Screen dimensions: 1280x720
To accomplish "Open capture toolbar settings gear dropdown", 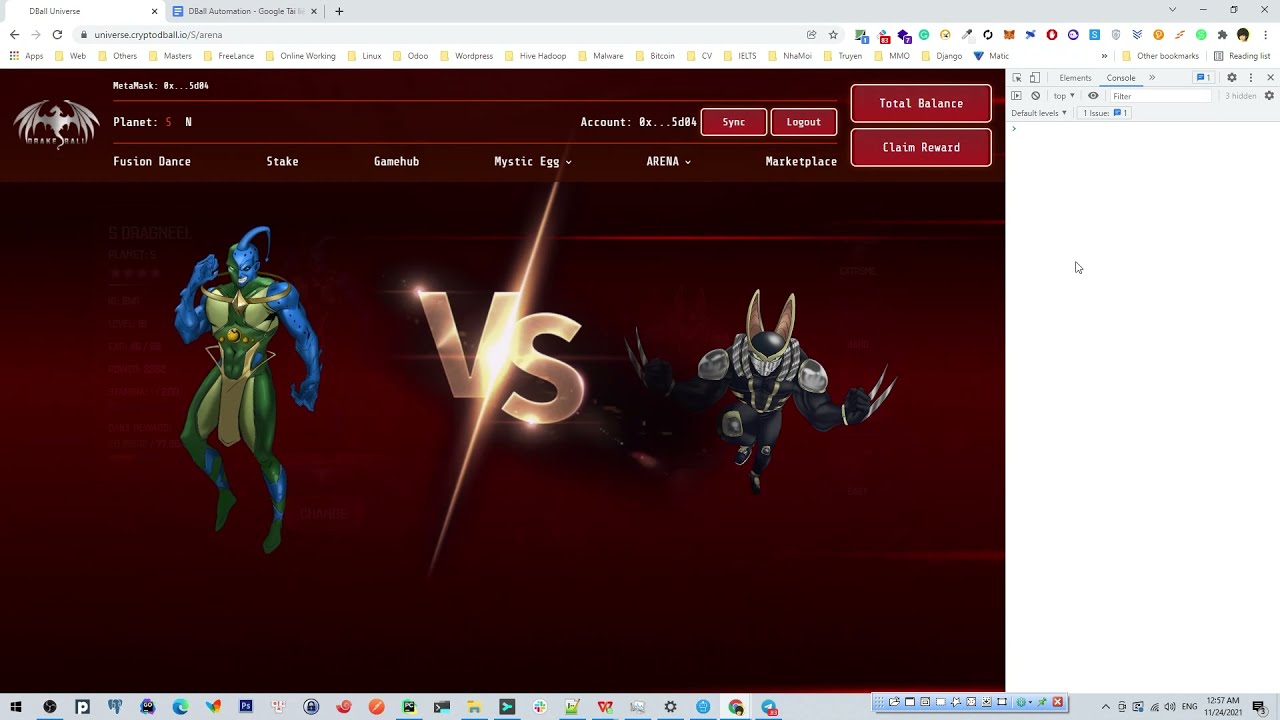I will pos(1024,702).
